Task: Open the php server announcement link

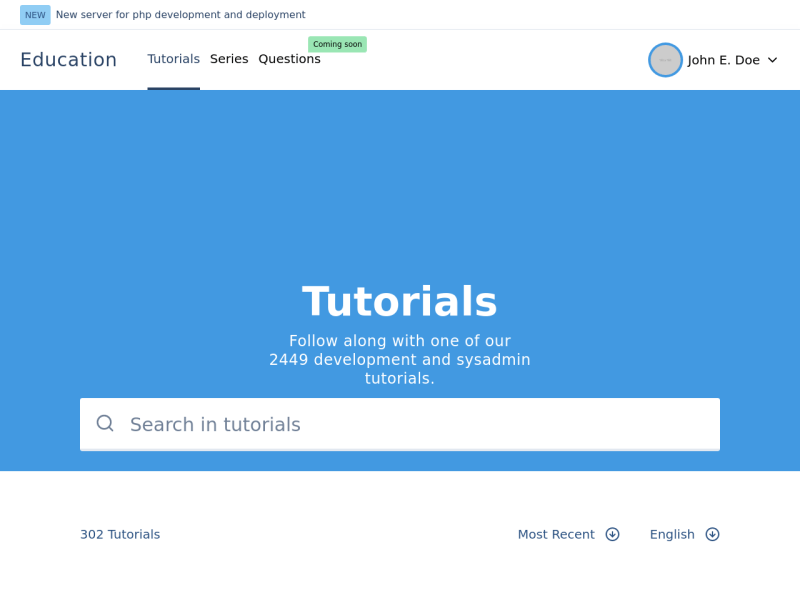Action: [181, 15]
